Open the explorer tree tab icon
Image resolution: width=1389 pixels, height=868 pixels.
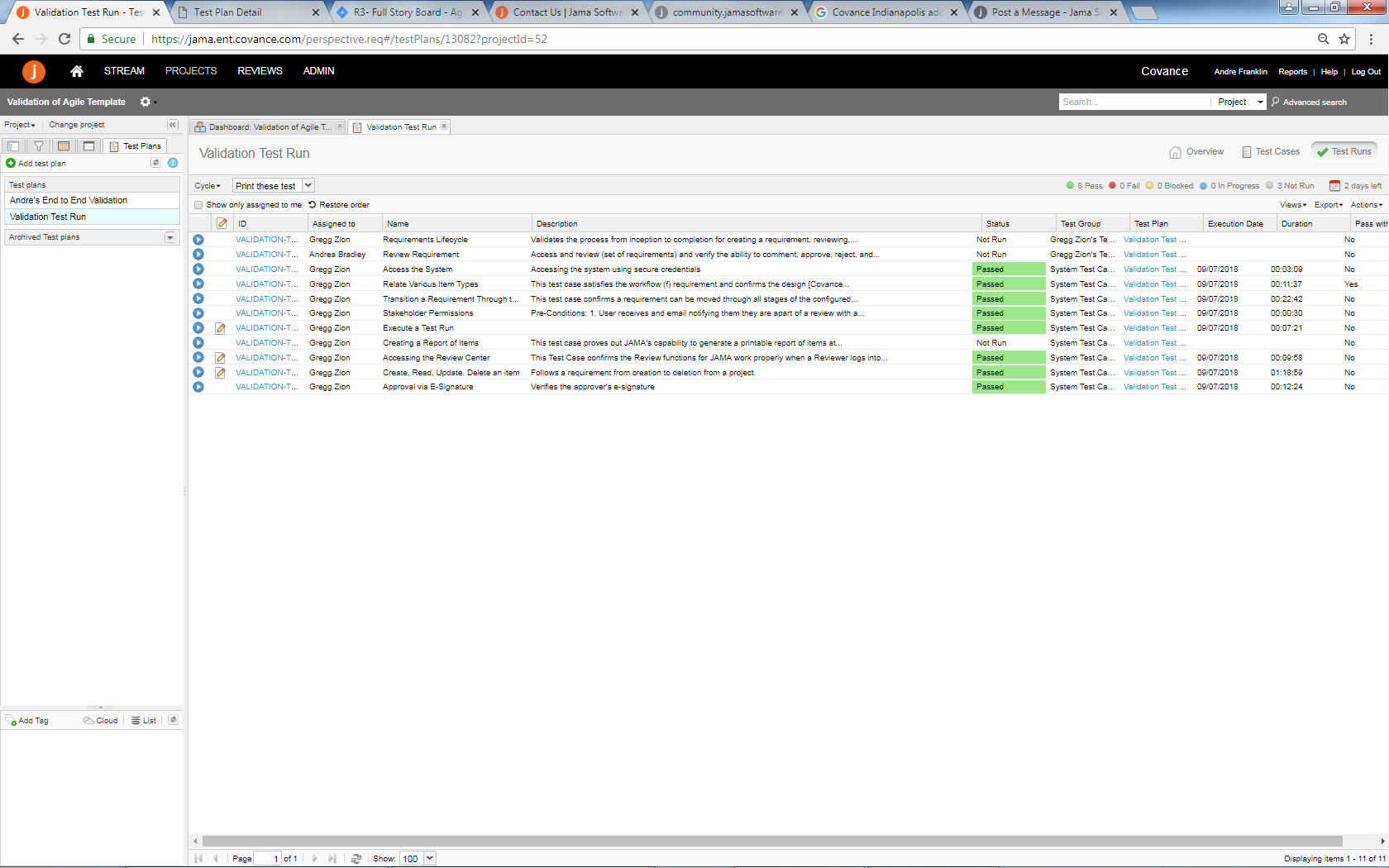[13, 146]
